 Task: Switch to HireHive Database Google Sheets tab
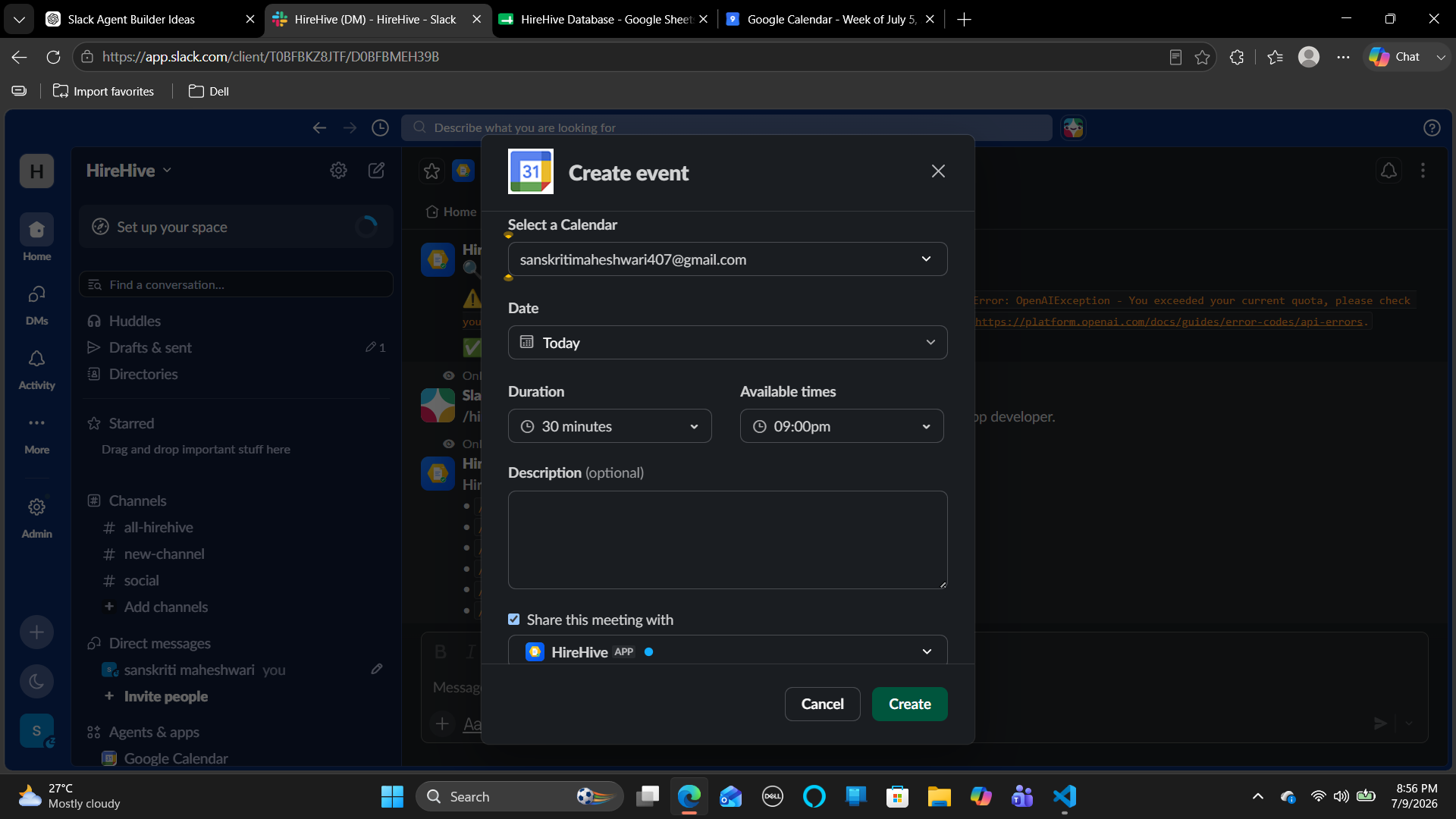tap(605, 19)
